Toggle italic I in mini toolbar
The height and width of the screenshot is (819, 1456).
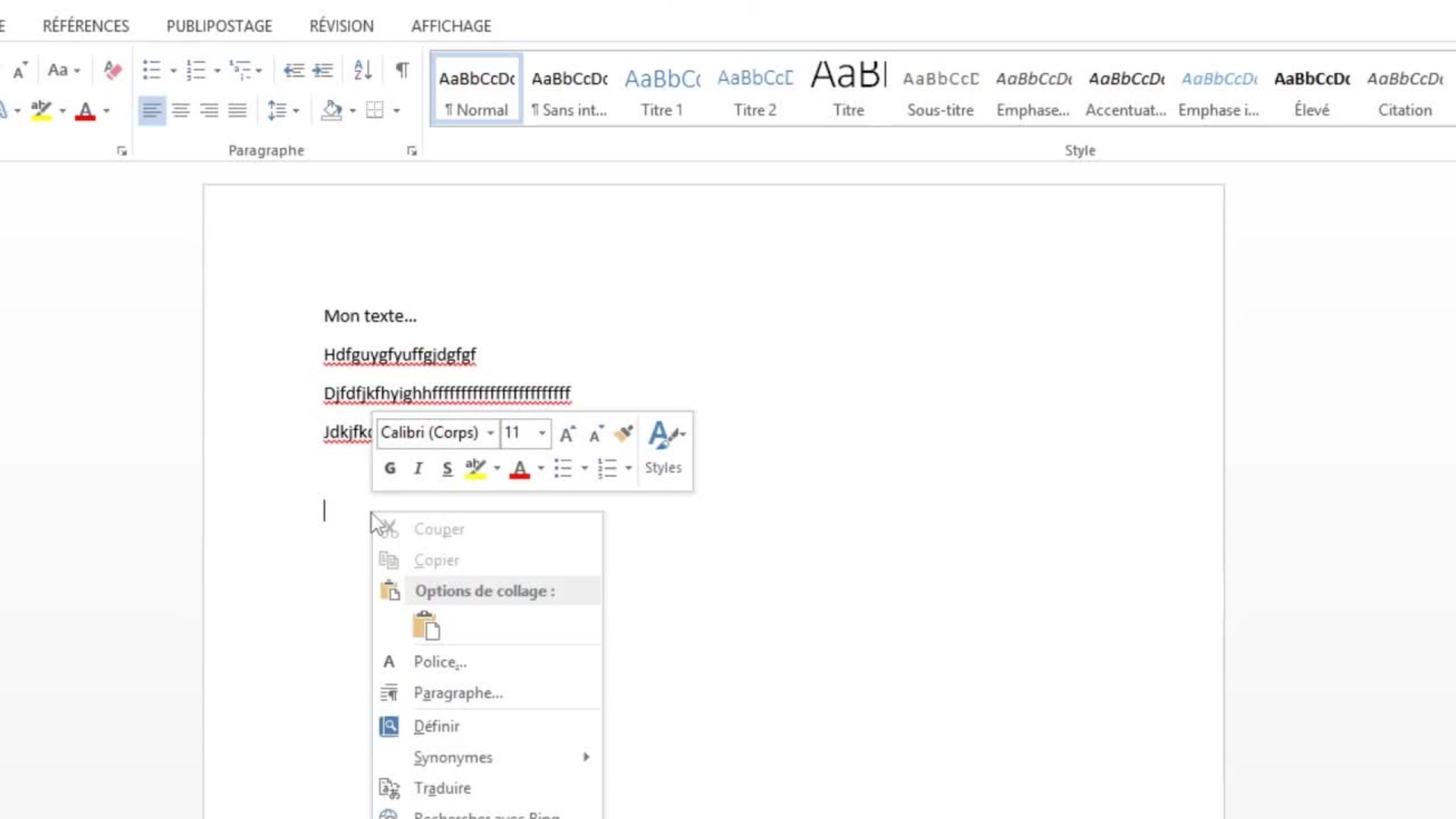(x=418, y=469)
